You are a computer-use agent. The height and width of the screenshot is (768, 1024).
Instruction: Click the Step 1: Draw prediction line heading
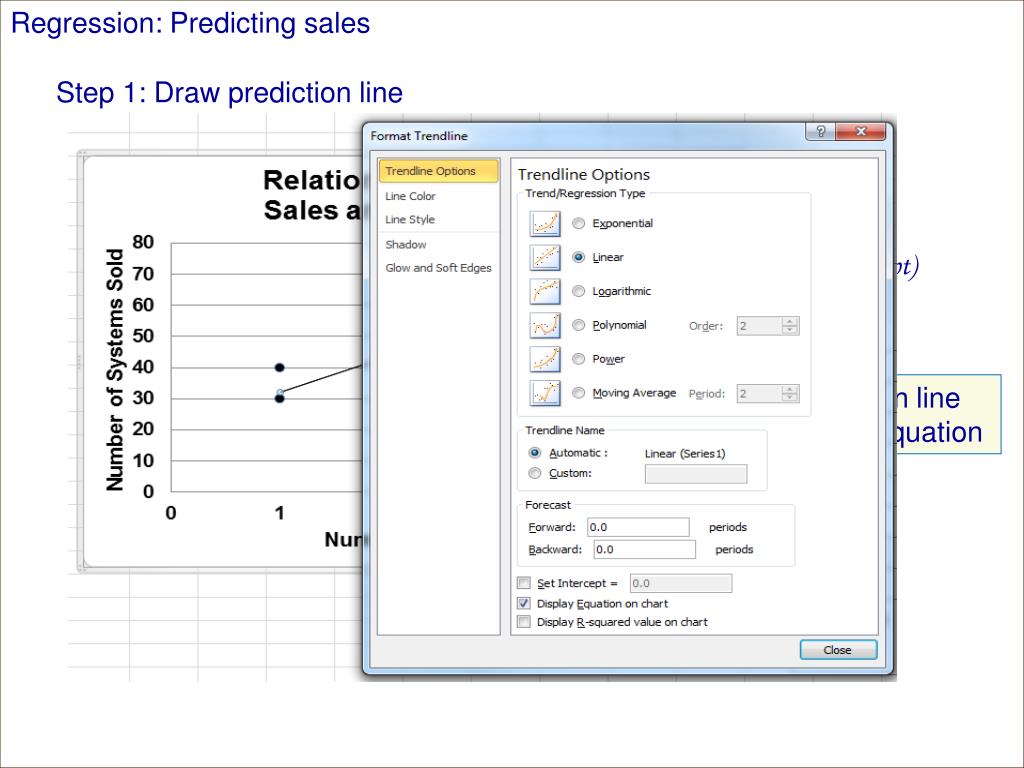tap(229, 93)
